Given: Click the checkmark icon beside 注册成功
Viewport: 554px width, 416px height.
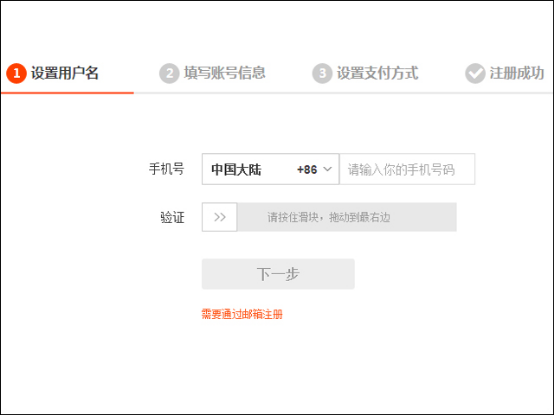Looking at the screenshot, I should (x=475, y=73).
